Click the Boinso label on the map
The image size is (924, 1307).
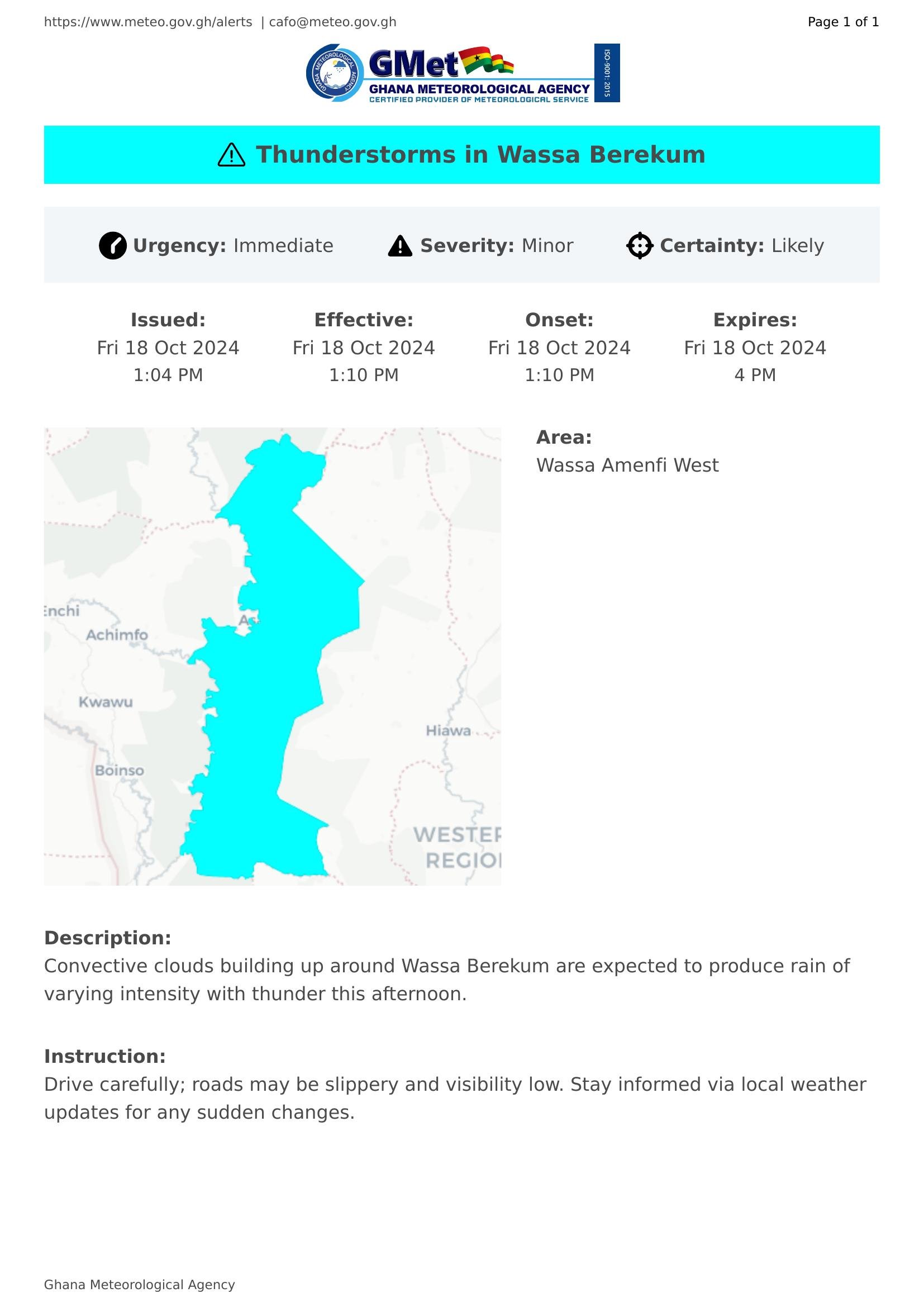pos(120,770)
